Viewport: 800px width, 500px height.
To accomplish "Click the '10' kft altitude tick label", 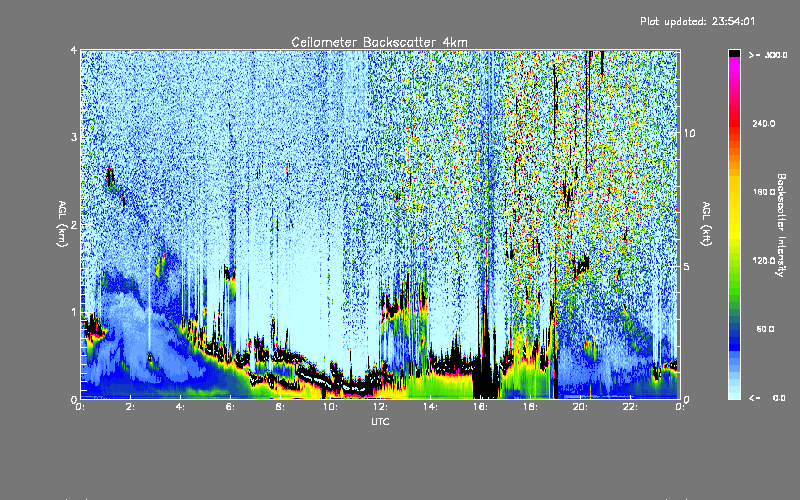I will point(689,133).
